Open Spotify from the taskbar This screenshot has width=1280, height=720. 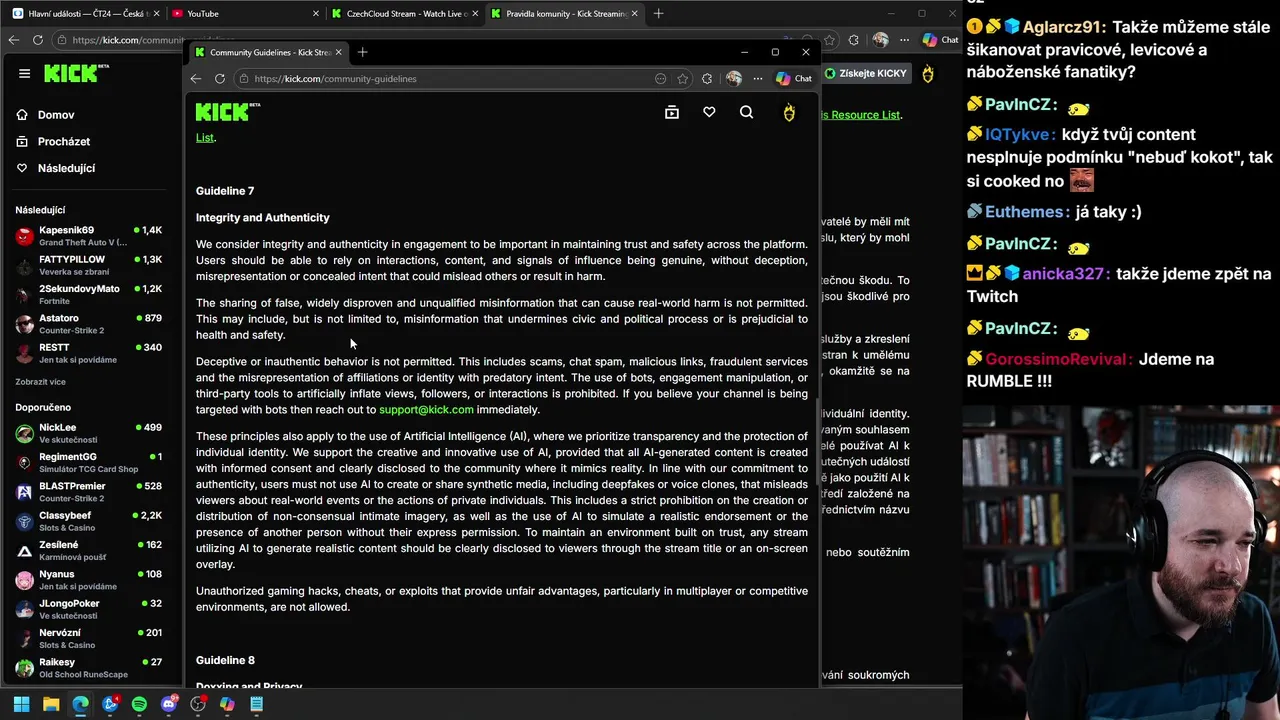click(x=139, y=704)
